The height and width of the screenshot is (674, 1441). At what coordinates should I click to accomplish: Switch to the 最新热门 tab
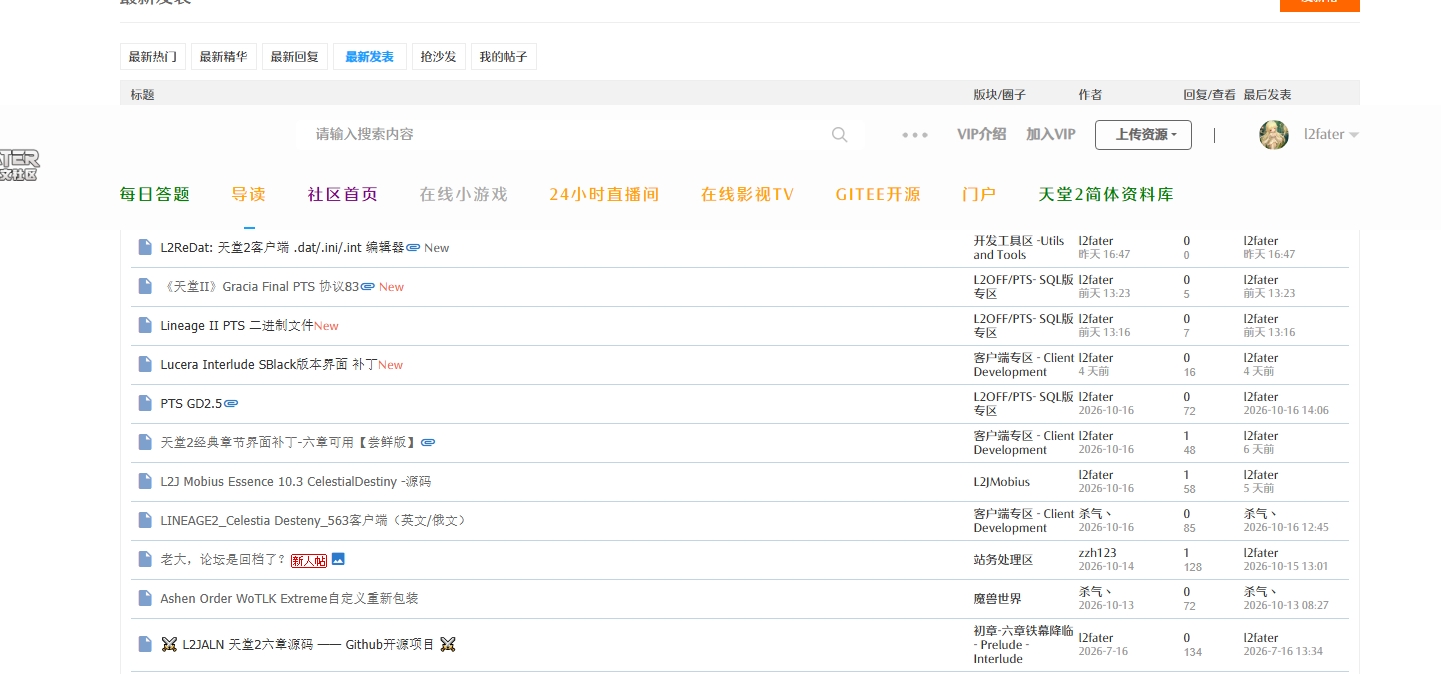[153, 57]
